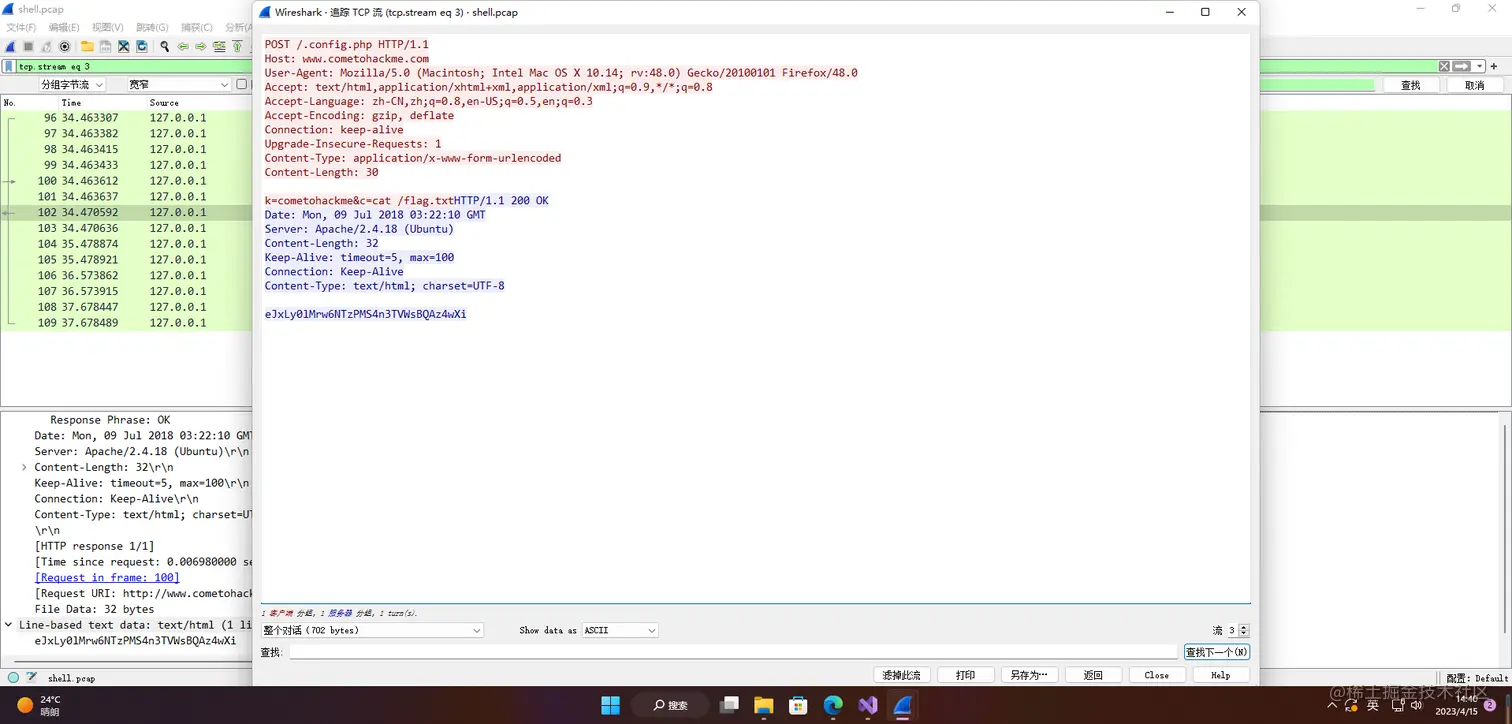Click the 另存为… save as button

[x=1029, y=675]
